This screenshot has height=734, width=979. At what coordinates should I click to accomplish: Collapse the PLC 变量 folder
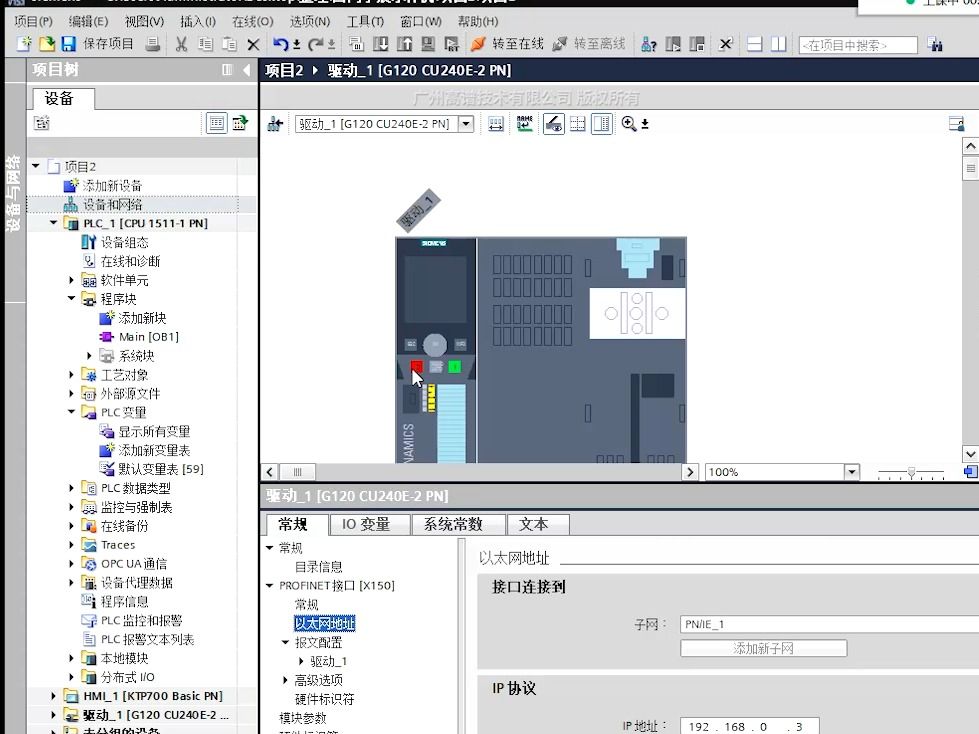71,412
